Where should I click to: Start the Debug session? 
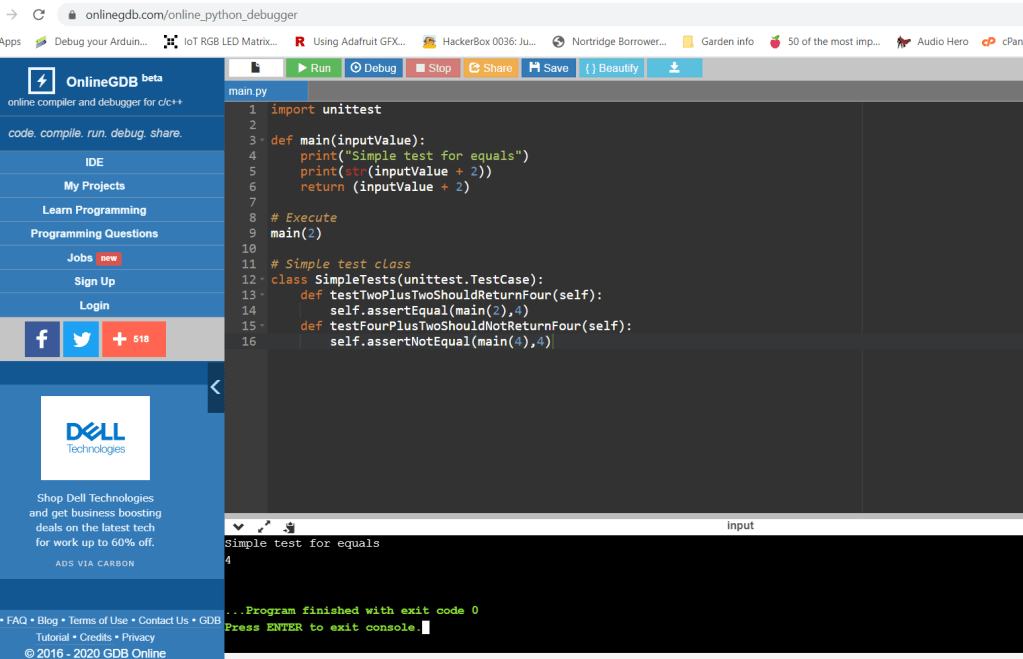372,68
